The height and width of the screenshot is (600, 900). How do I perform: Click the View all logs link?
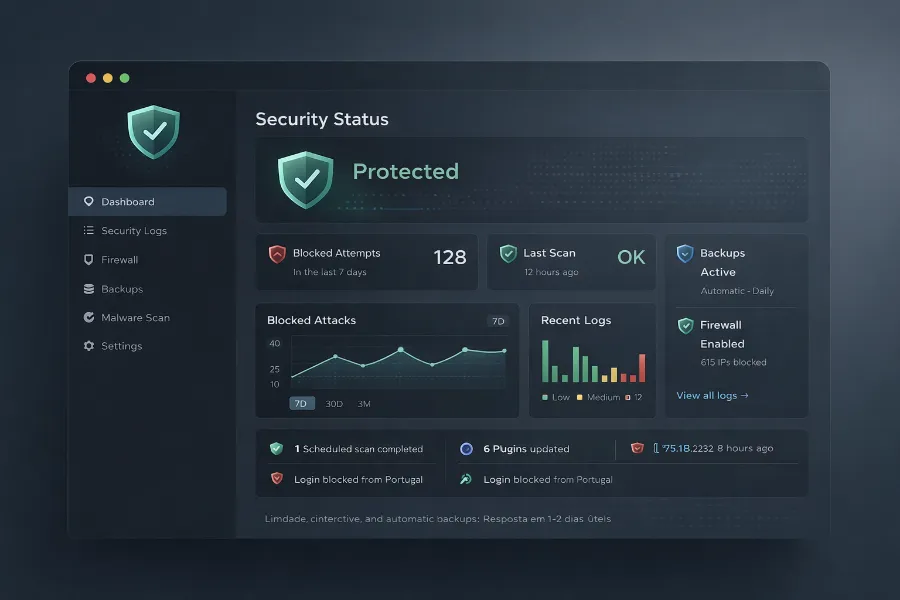tap(712, 395)
